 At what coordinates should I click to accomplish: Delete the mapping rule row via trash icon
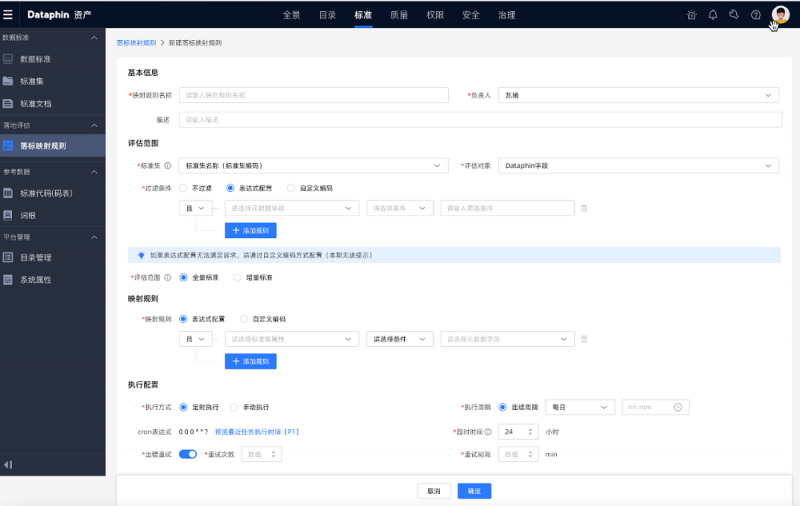point(584,339)
